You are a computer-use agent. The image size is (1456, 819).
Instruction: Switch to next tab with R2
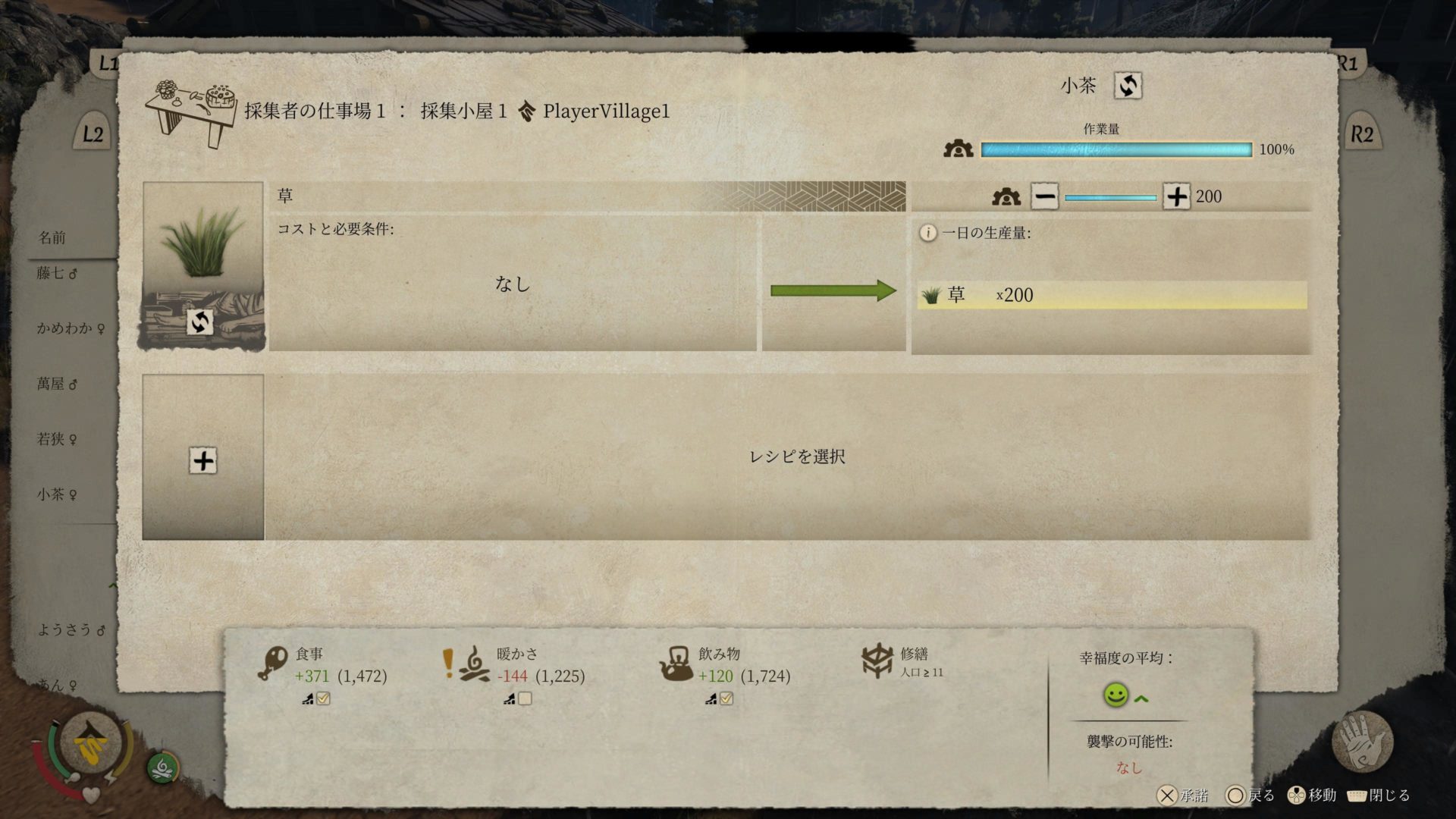click(x=1362, y=134)
